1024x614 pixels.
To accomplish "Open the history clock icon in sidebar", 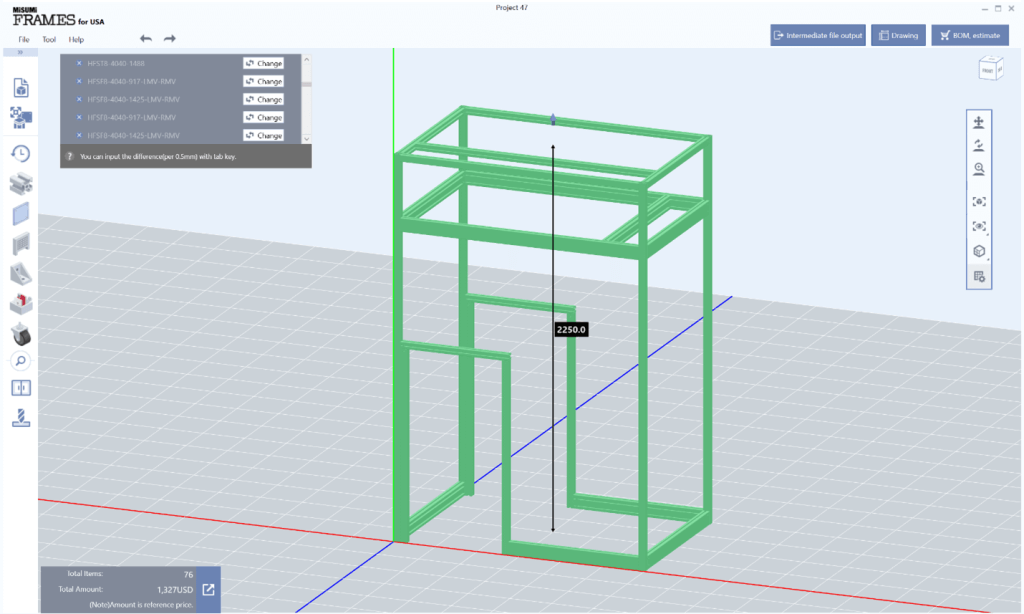I will [21, 154].
